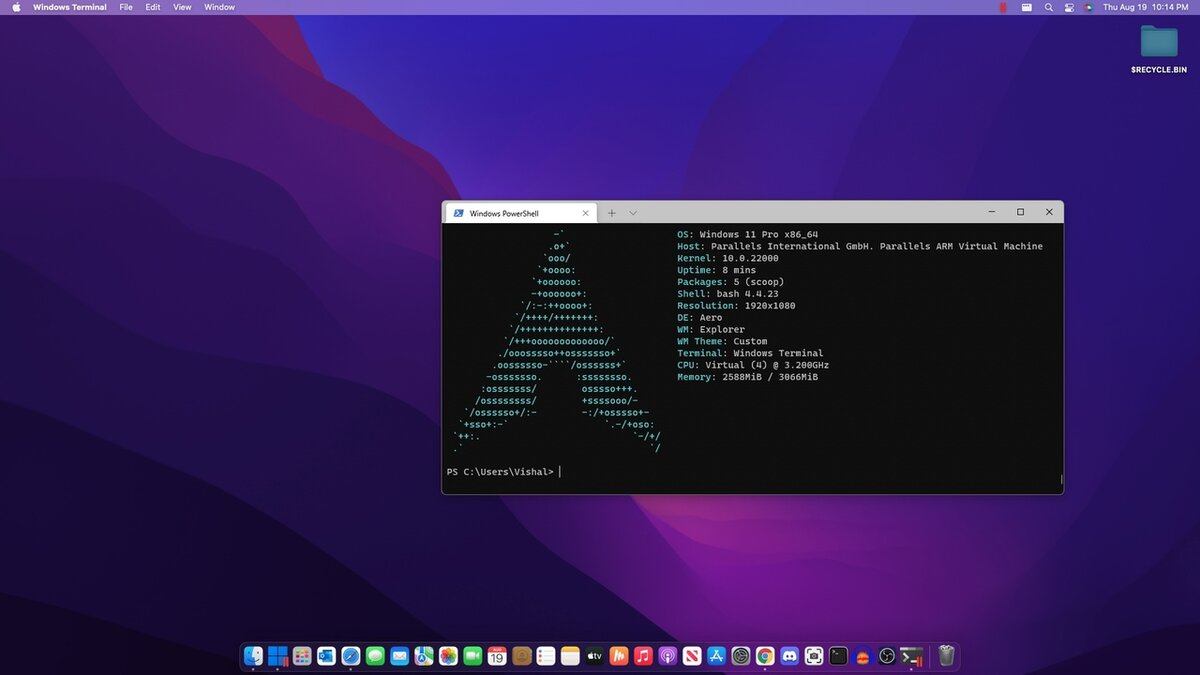Viewport: 1200px width, 675px height.
Task: Open Messages from the Dock
Action: 375,656
